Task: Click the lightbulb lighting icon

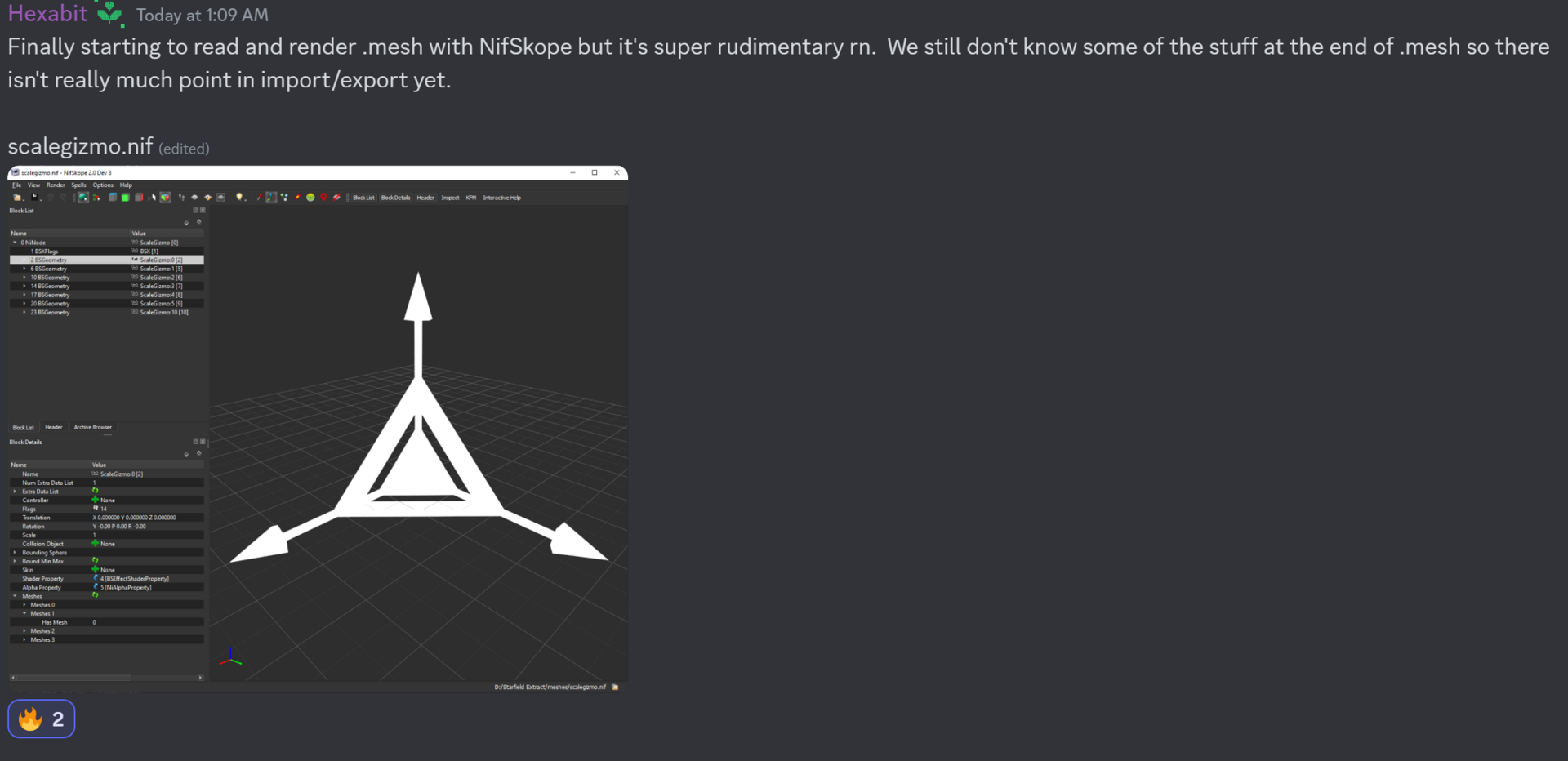Action: (239, 198)
